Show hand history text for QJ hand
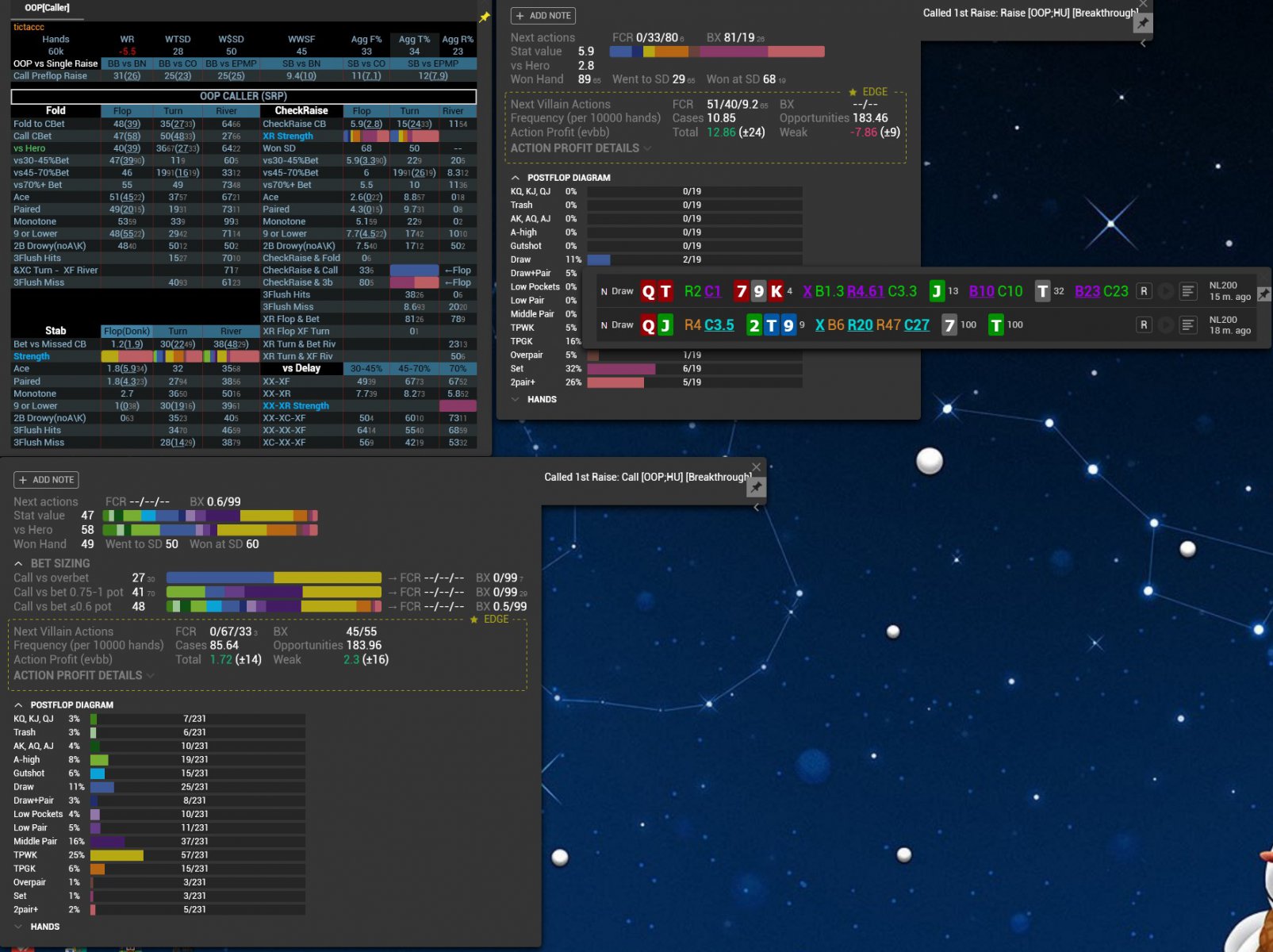This screenshot has width=1273, height=952. 1187,324
